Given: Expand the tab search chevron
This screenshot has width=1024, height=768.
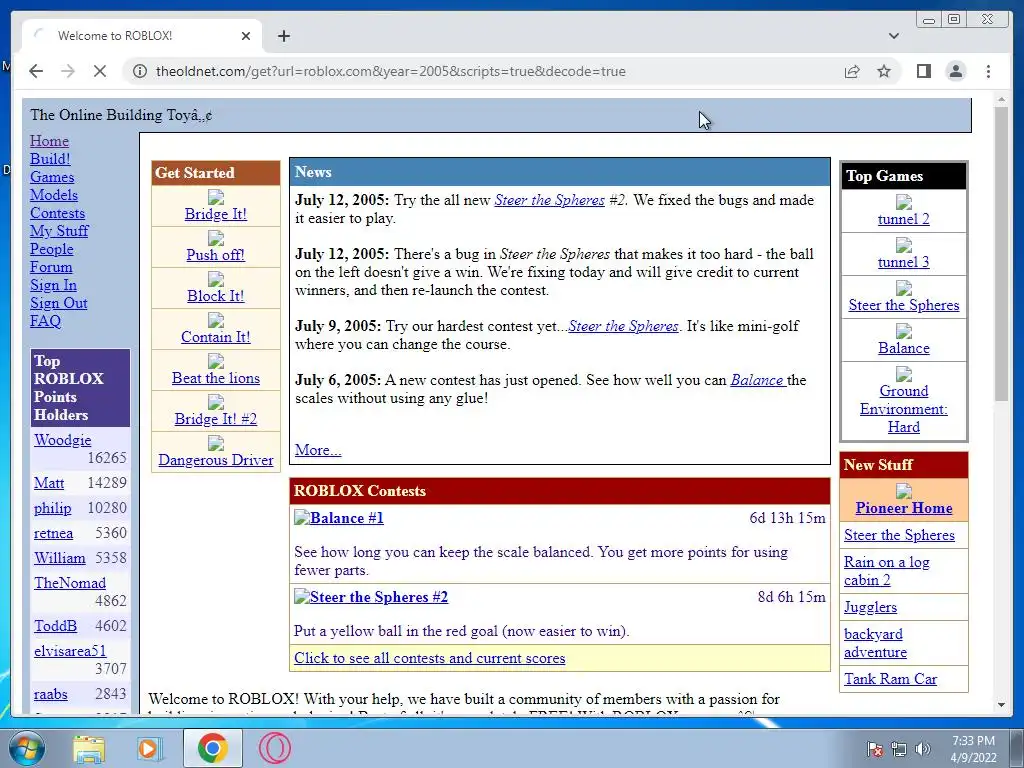Looking at the screenshot, I should 894,36.
